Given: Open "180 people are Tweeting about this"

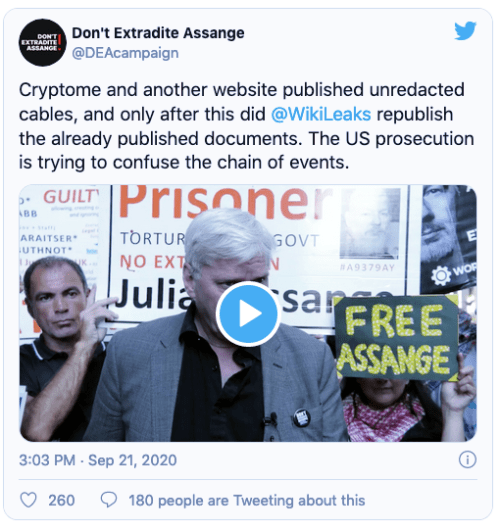Looking at the screenshot, I should [247, 501].
